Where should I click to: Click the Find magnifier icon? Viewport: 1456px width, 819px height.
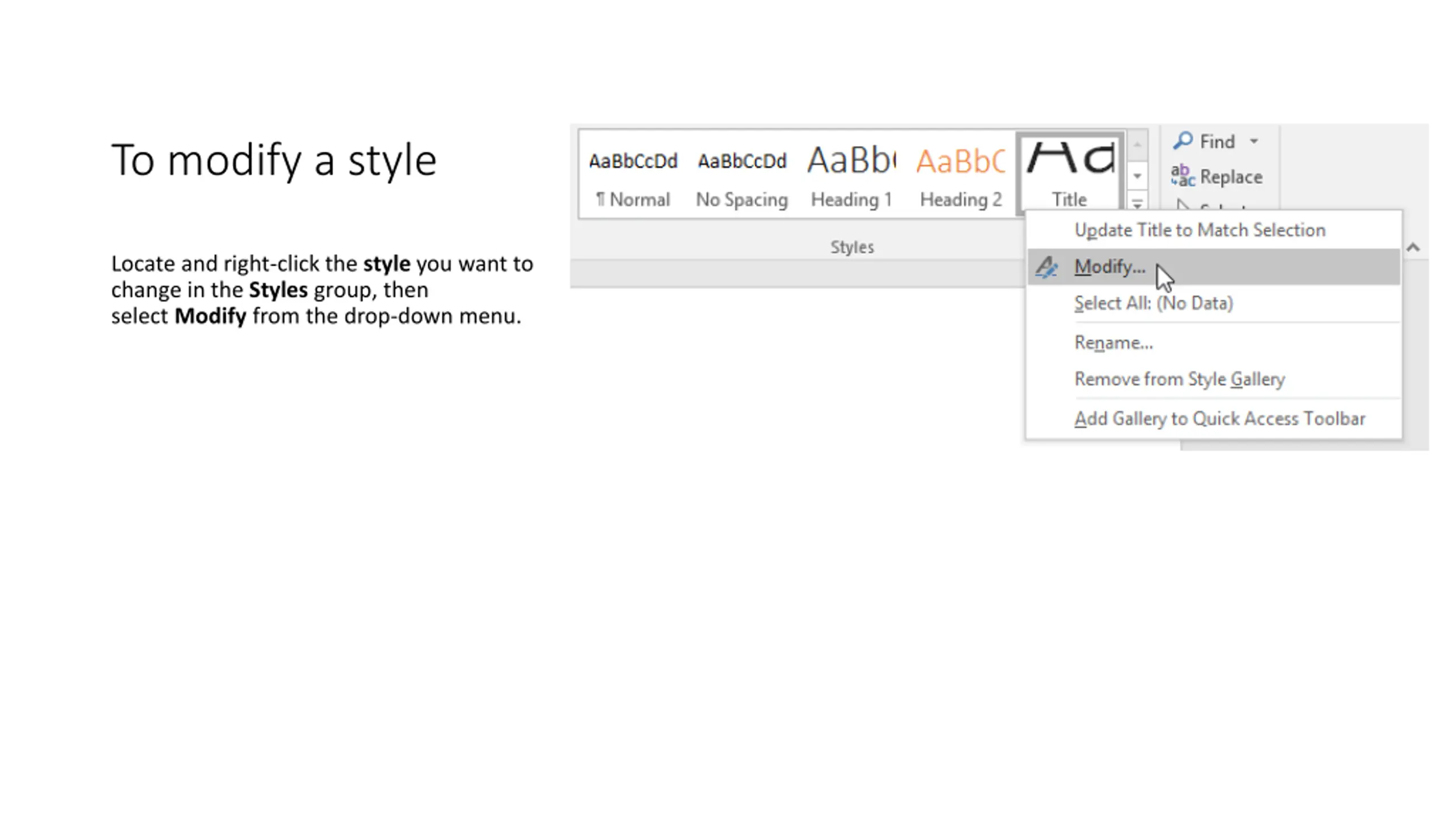coord(1182,140)
